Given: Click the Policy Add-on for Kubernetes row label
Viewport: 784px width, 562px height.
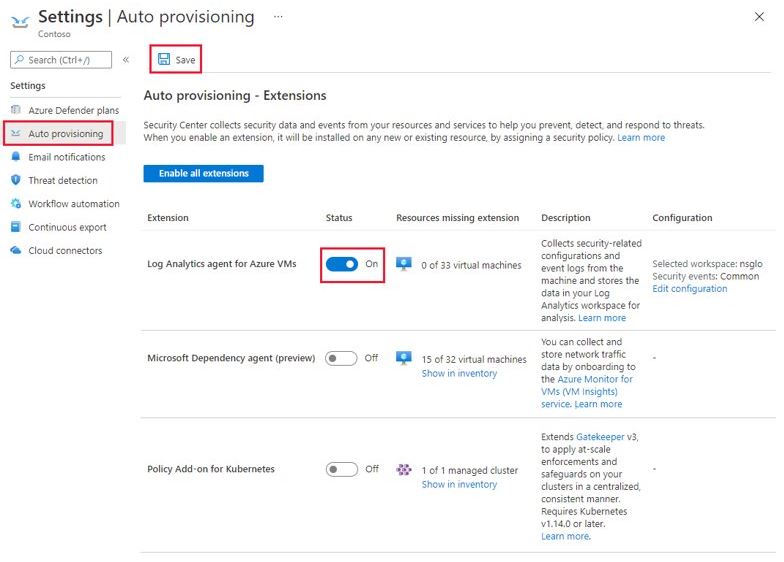Looking at the screenshot, I should 211,469.
